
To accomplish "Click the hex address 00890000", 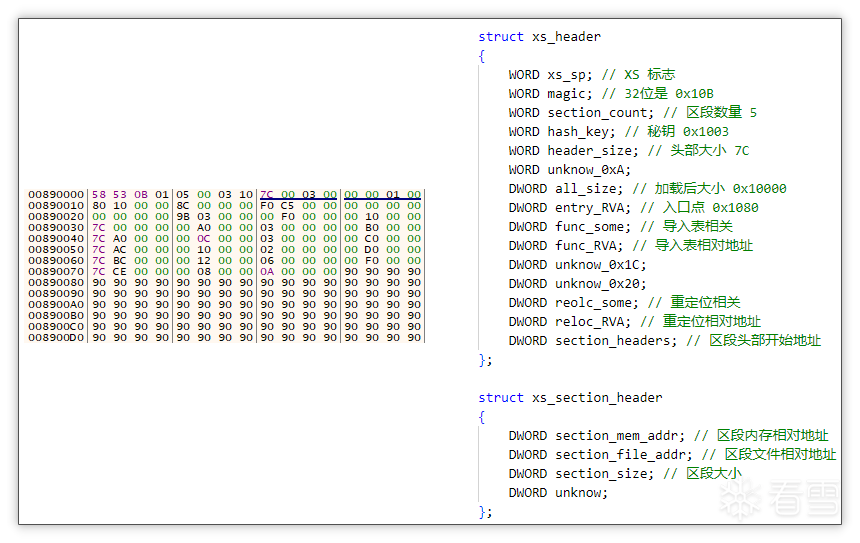I will click(x=56, y=195).
